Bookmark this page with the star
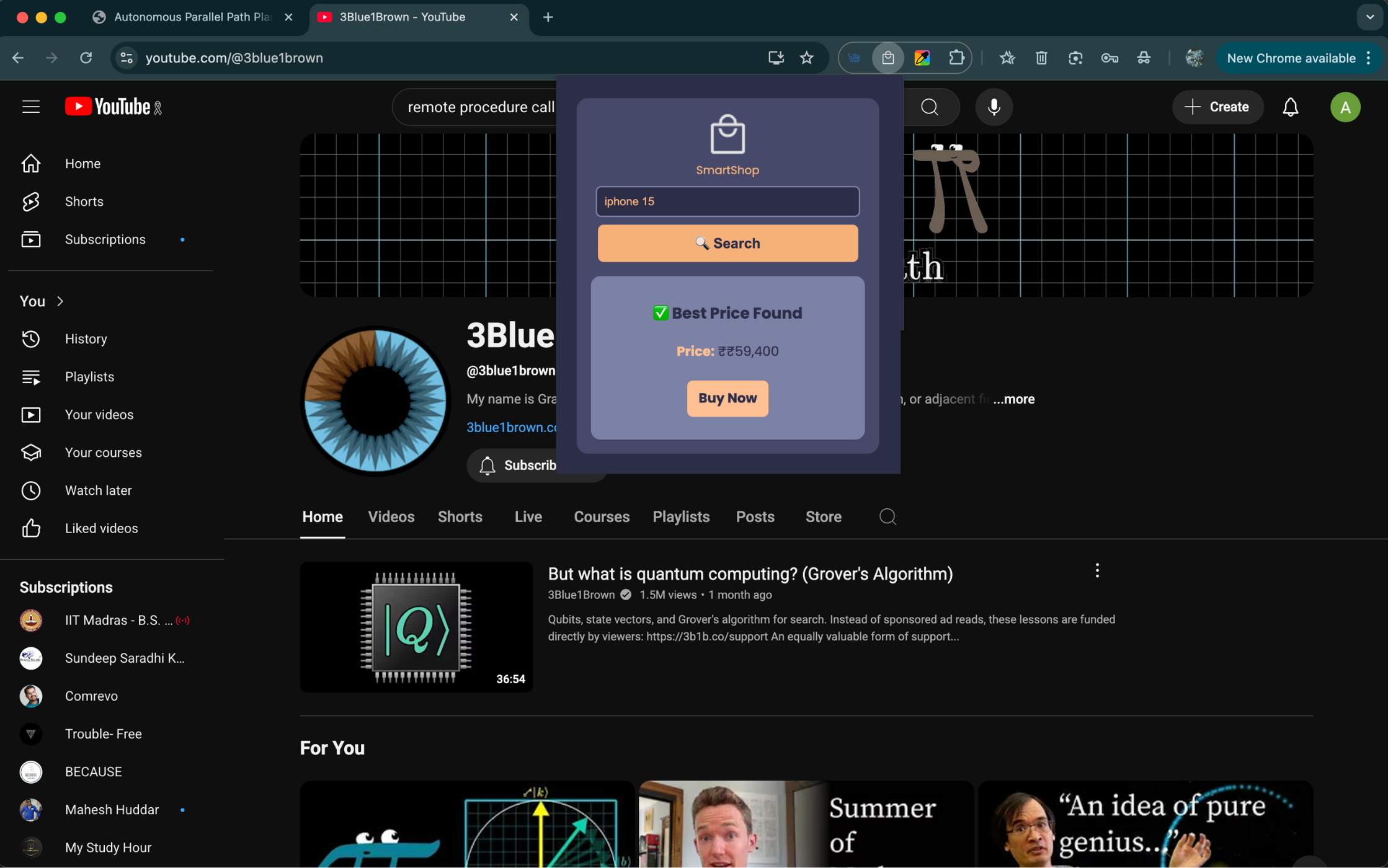 [806, 58]
